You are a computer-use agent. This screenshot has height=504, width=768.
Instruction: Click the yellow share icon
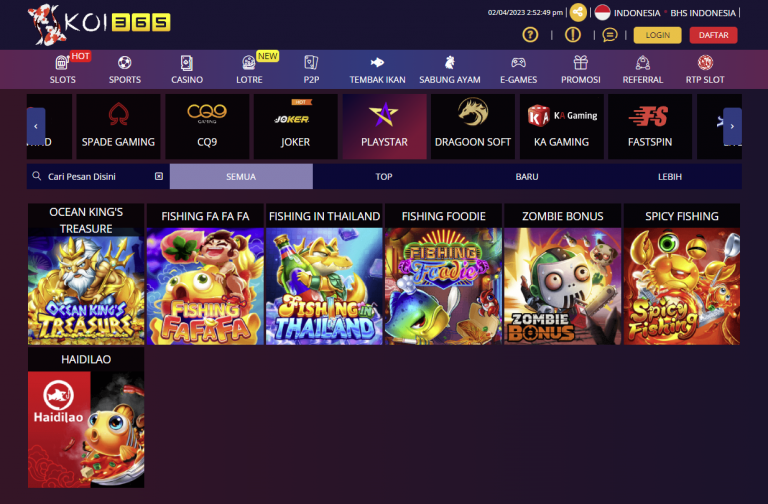[578, 12]
